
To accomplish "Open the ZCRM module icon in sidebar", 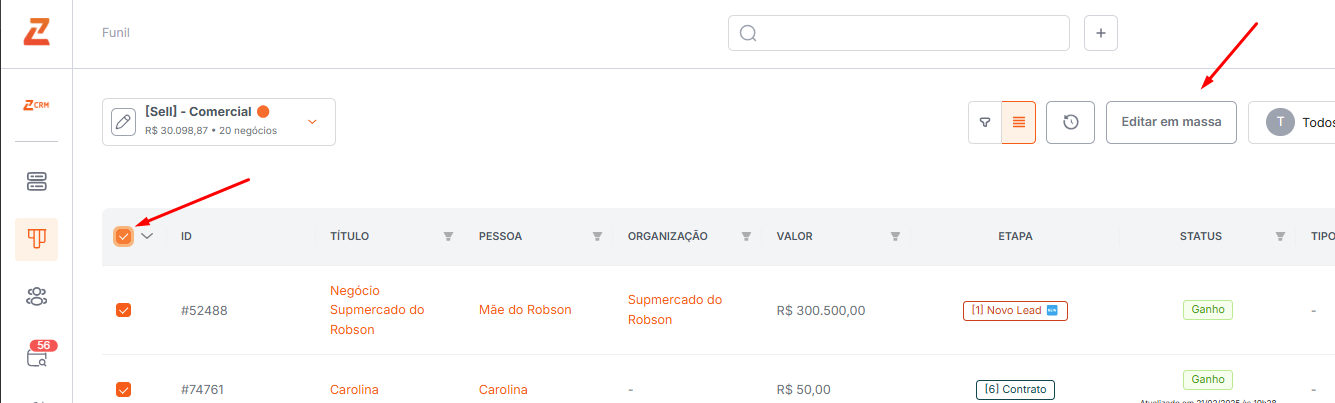I will (36, 105).
